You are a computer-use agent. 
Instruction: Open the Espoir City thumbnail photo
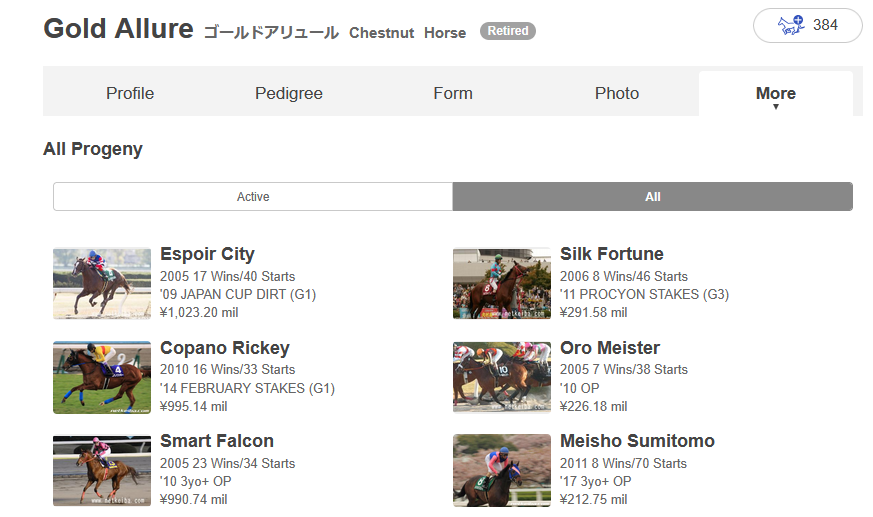pyautogui.click(x=102, y=284)
